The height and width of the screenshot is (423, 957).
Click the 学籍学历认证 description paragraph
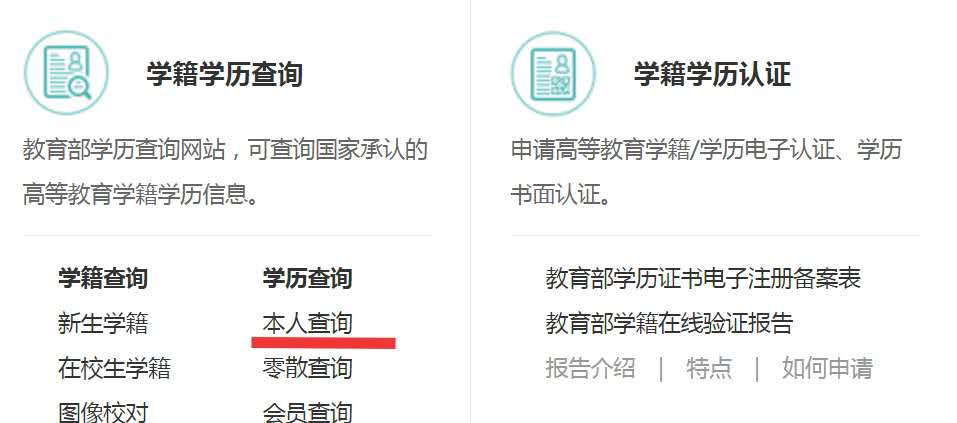[706, 172]
